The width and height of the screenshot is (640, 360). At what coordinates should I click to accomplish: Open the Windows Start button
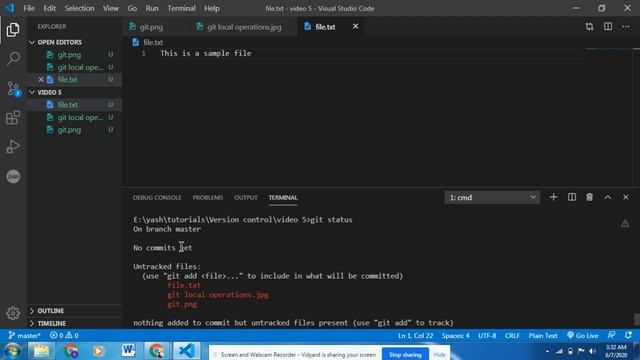(12, 351)
